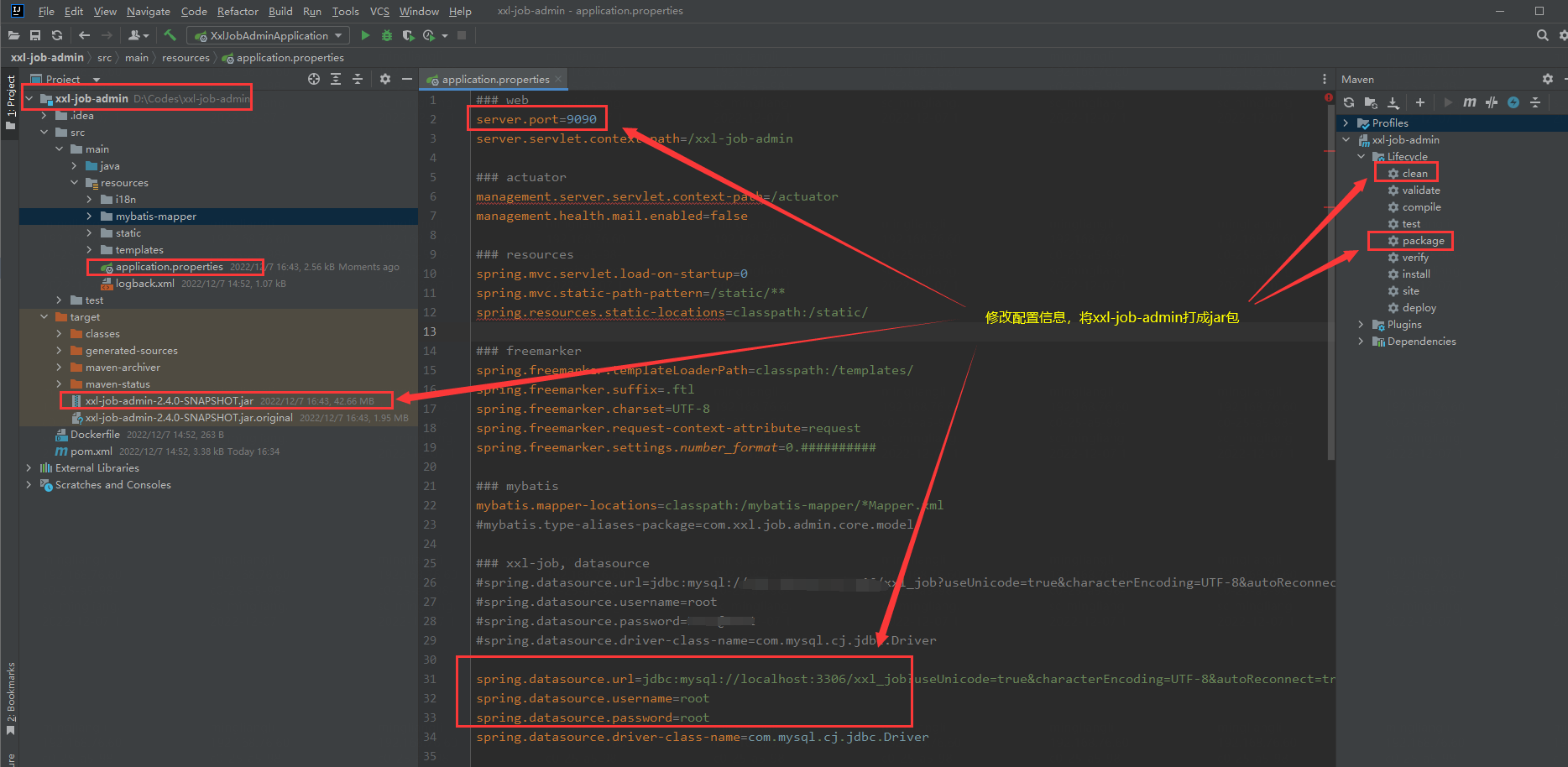Click the Stop square icon in toolbar
The height and width of the screenshot is (767, 1568).
[x=462, y=35]
